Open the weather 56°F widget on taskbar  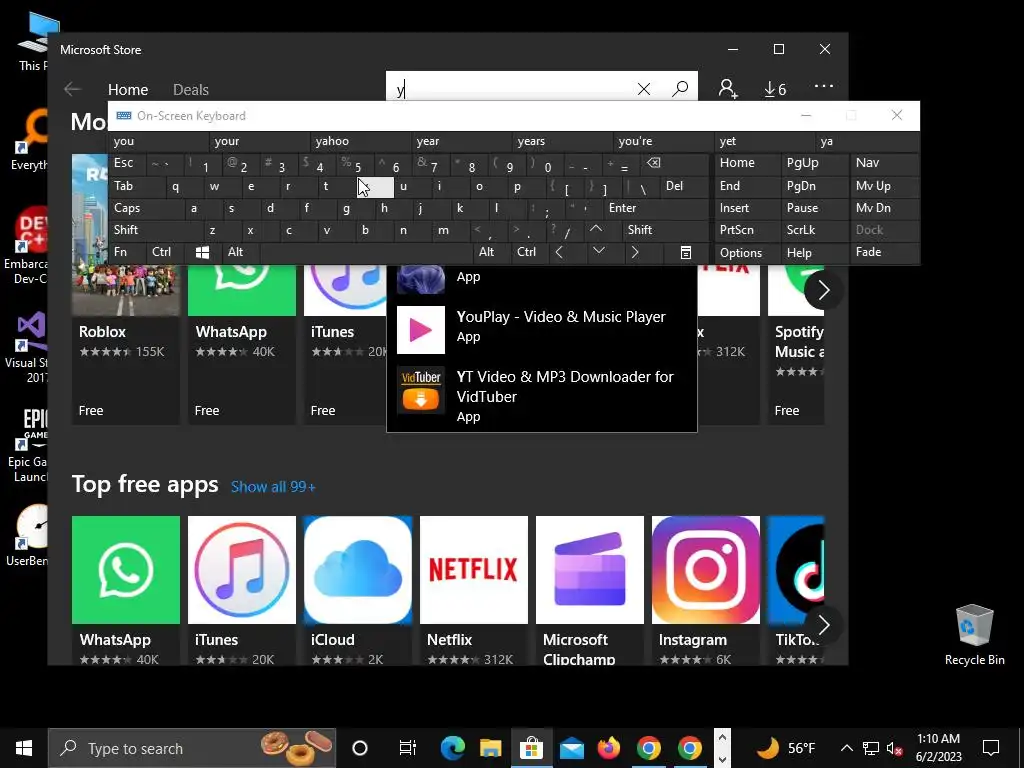click(x=786, y=748)
